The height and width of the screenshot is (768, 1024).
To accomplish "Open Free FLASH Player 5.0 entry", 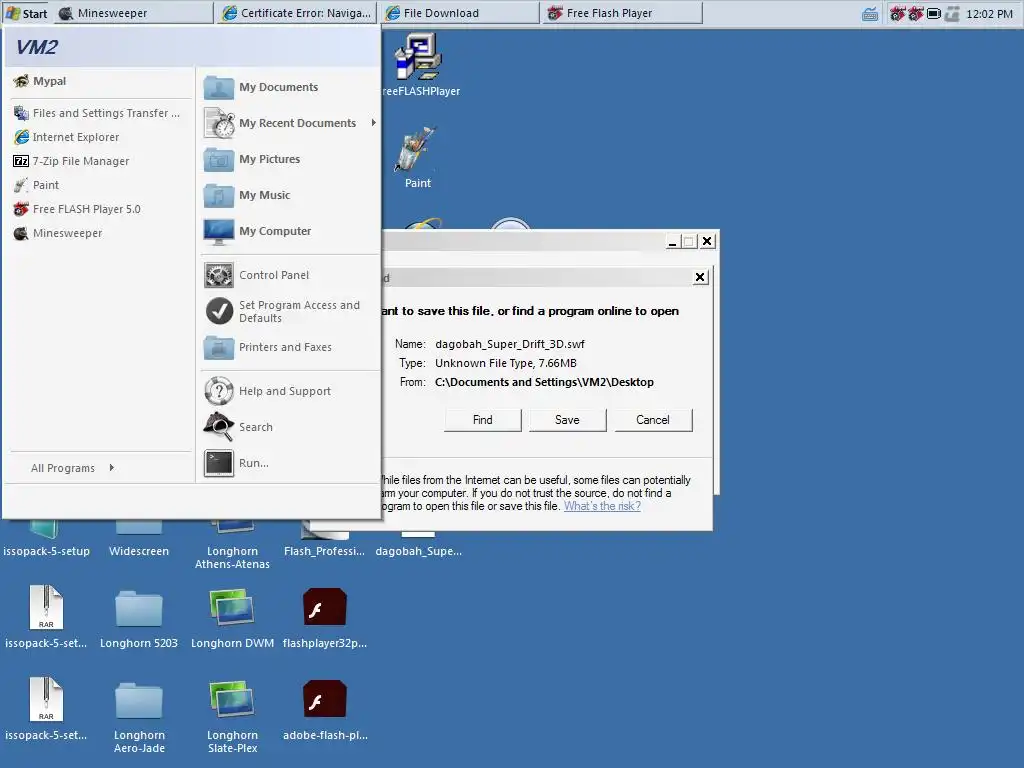I will (77, 209).
